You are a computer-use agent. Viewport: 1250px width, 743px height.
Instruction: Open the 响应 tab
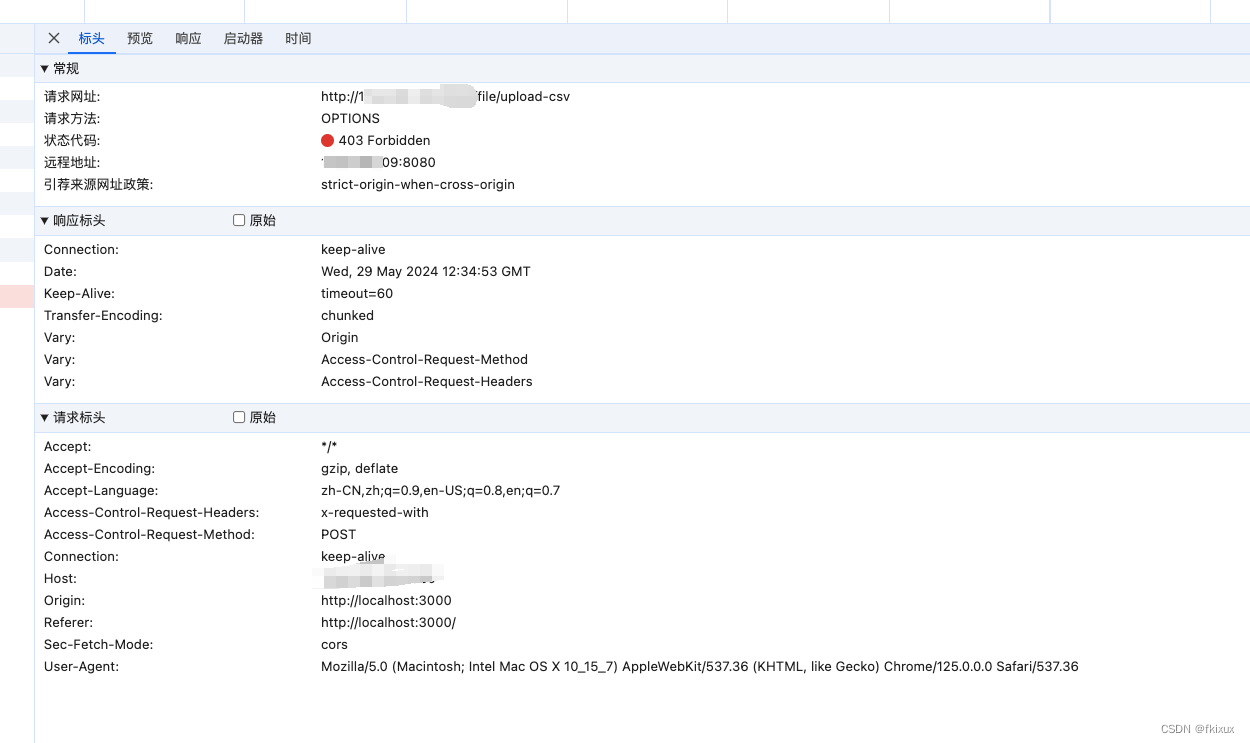188,38
